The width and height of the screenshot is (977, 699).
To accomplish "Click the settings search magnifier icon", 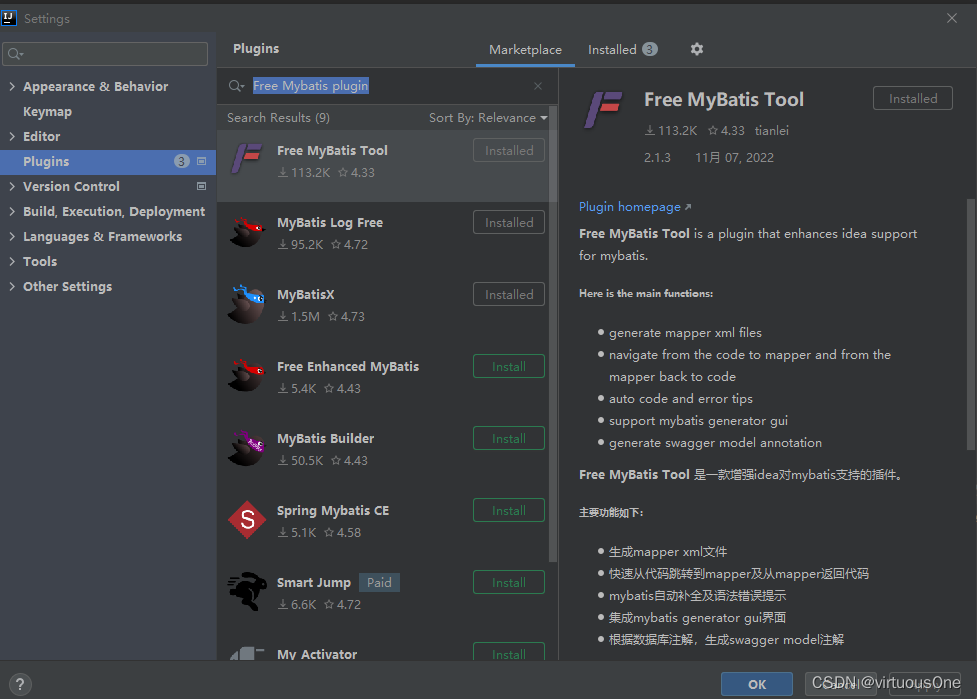I will (16, 54).
